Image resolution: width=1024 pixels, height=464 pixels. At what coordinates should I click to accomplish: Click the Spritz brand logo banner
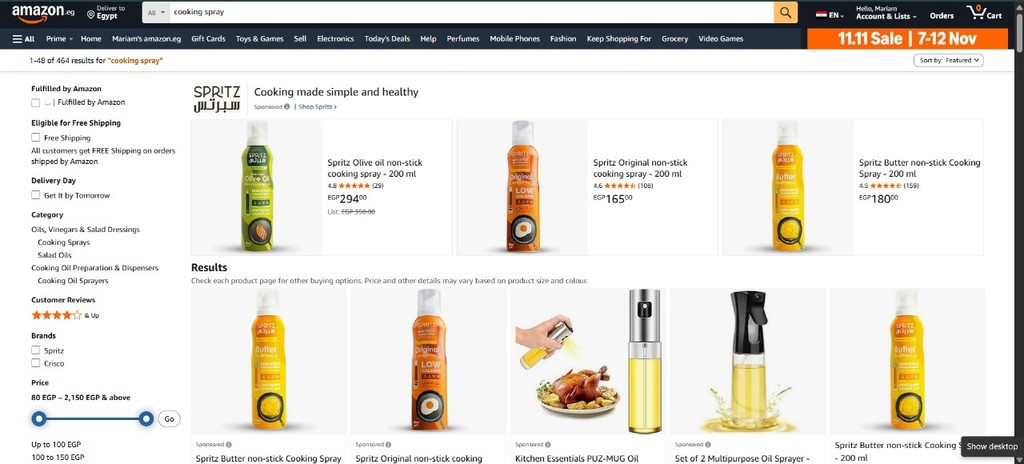pos(217,98)
